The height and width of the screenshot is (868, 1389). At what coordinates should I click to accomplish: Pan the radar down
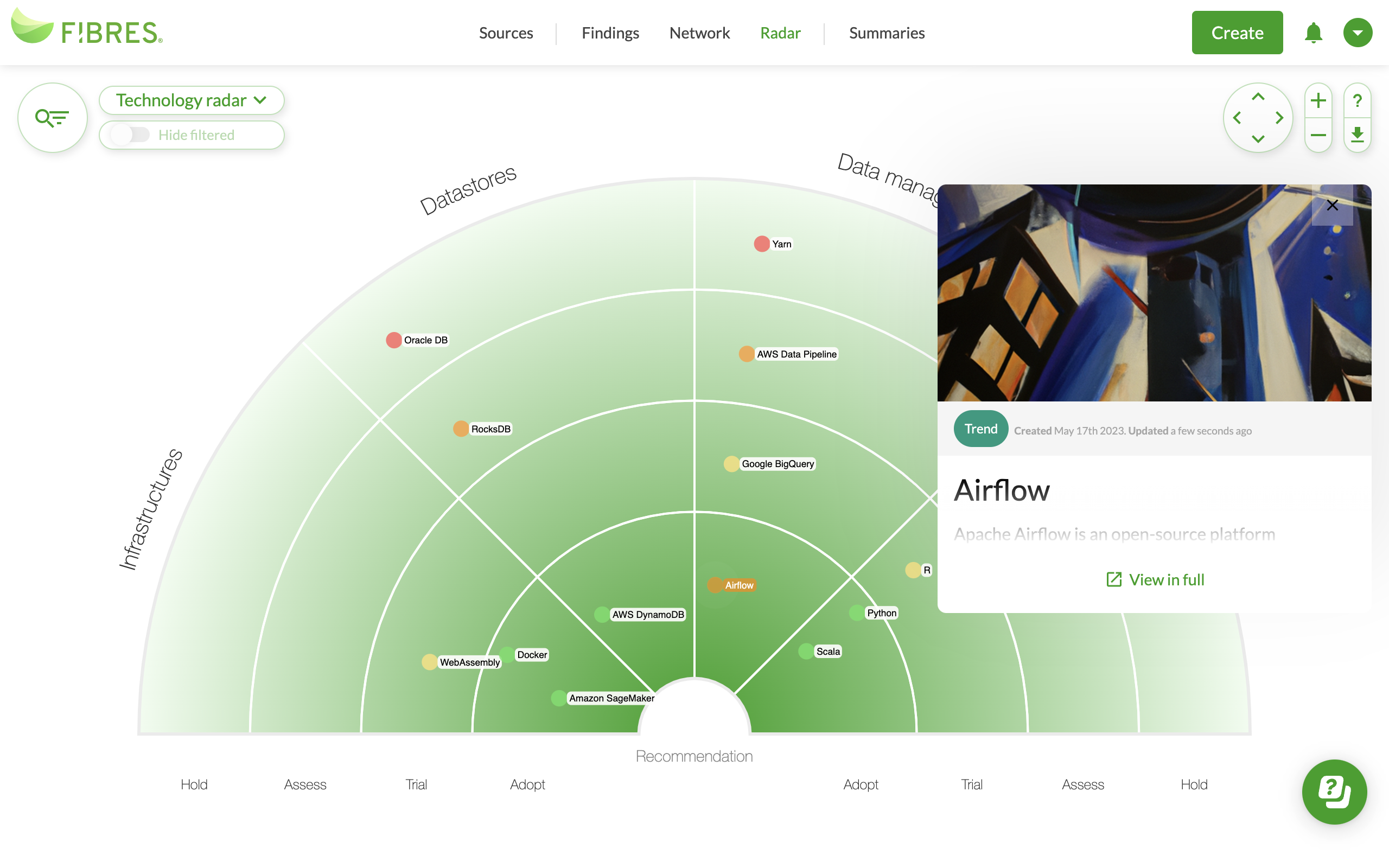click(x=1258, y=139)
